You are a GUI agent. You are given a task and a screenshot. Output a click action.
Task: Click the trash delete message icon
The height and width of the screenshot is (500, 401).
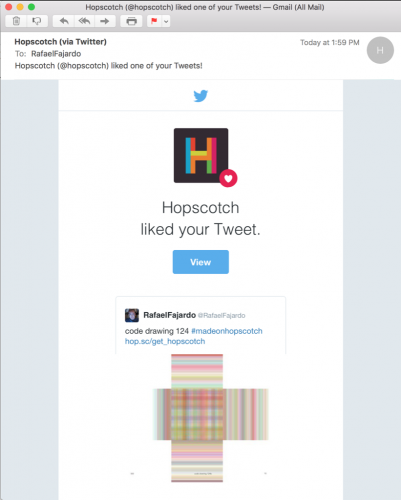tap(16, 21)
